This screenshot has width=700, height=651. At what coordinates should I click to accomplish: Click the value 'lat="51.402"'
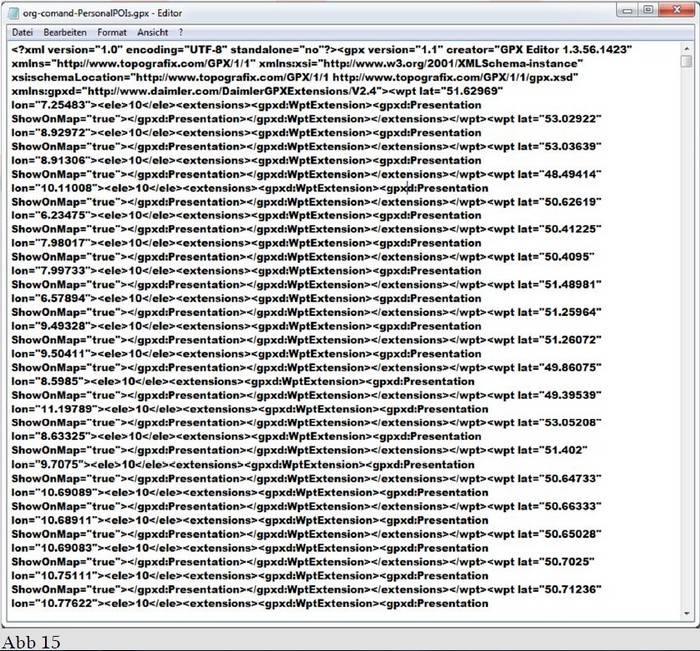[x=552, y=450]
